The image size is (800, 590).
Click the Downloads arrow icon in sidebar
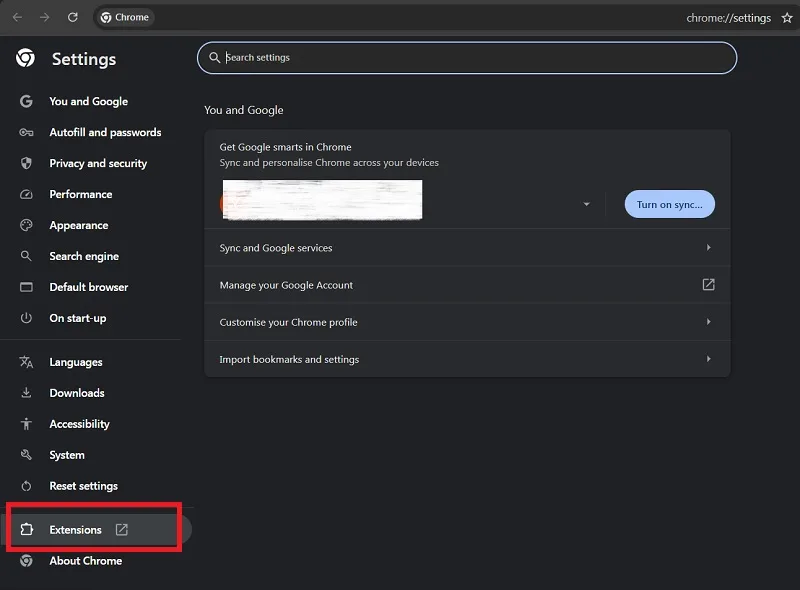click(x=26, y=393)
